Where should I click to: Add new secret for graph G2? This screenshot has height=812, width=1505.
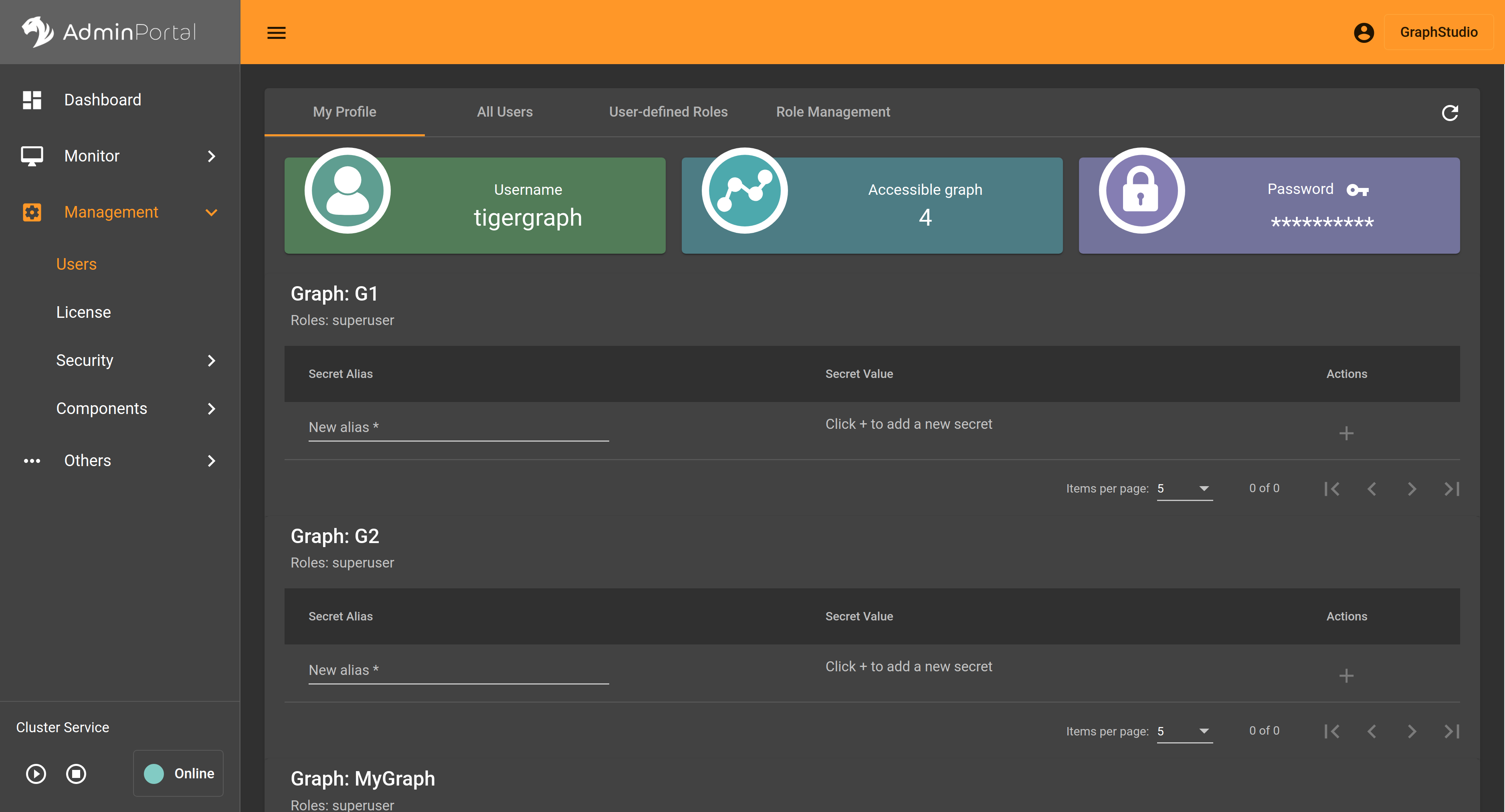[1346, 676]
